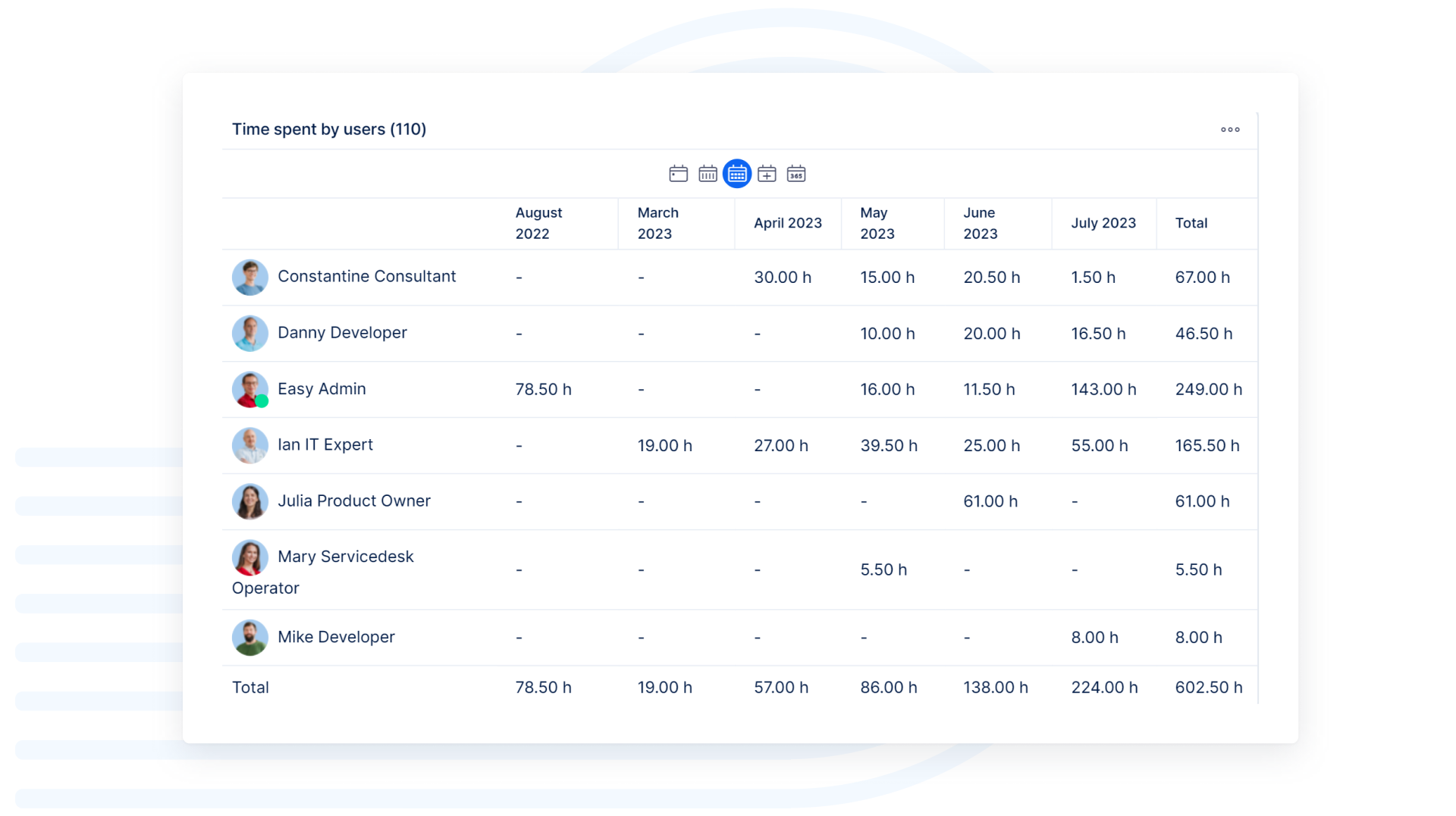
Task: Click the highlighted monthly calendar view icon
Action: 736,174
